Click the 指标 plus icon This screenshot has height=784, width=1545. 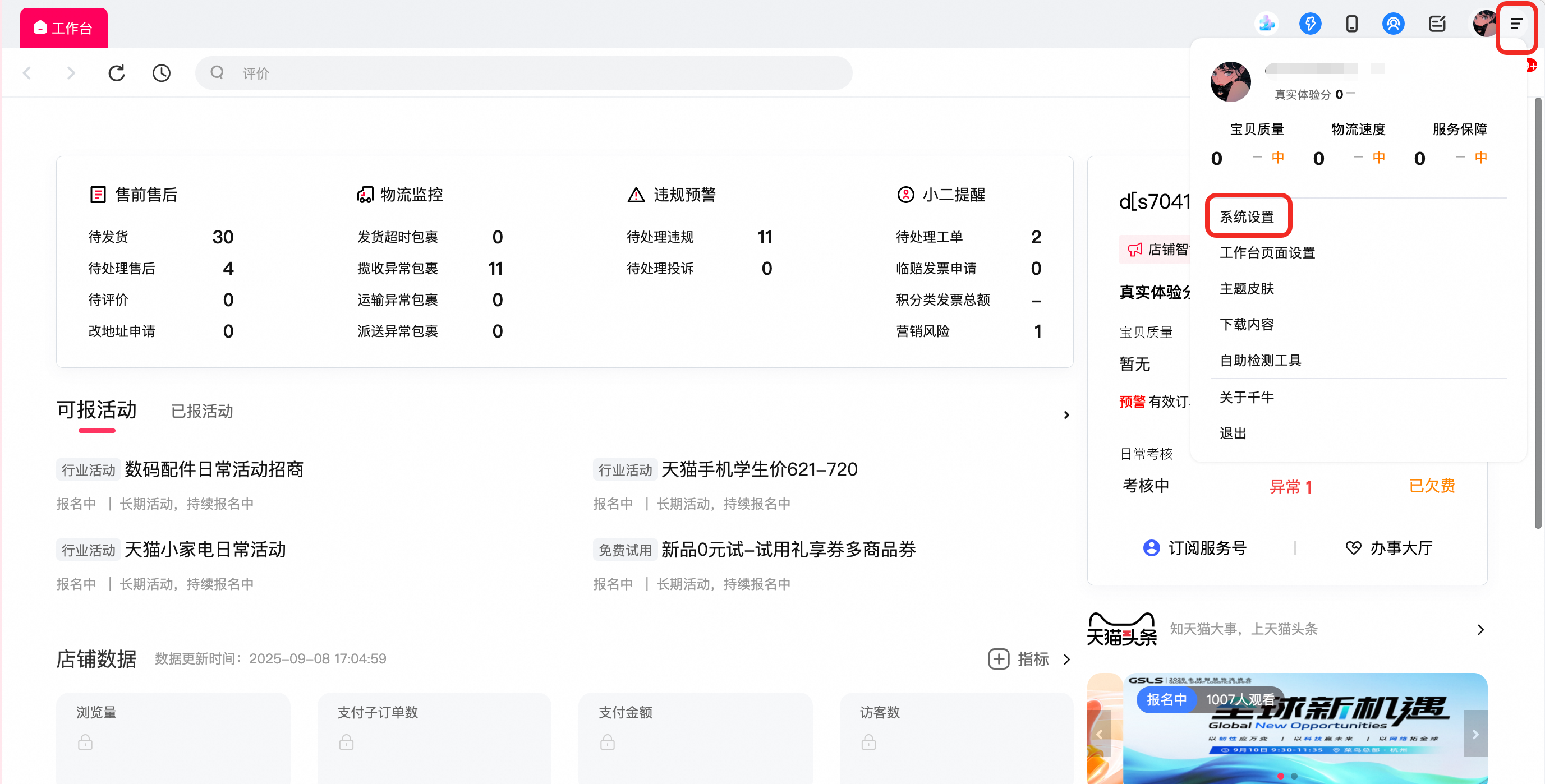[x=999, y=659]
